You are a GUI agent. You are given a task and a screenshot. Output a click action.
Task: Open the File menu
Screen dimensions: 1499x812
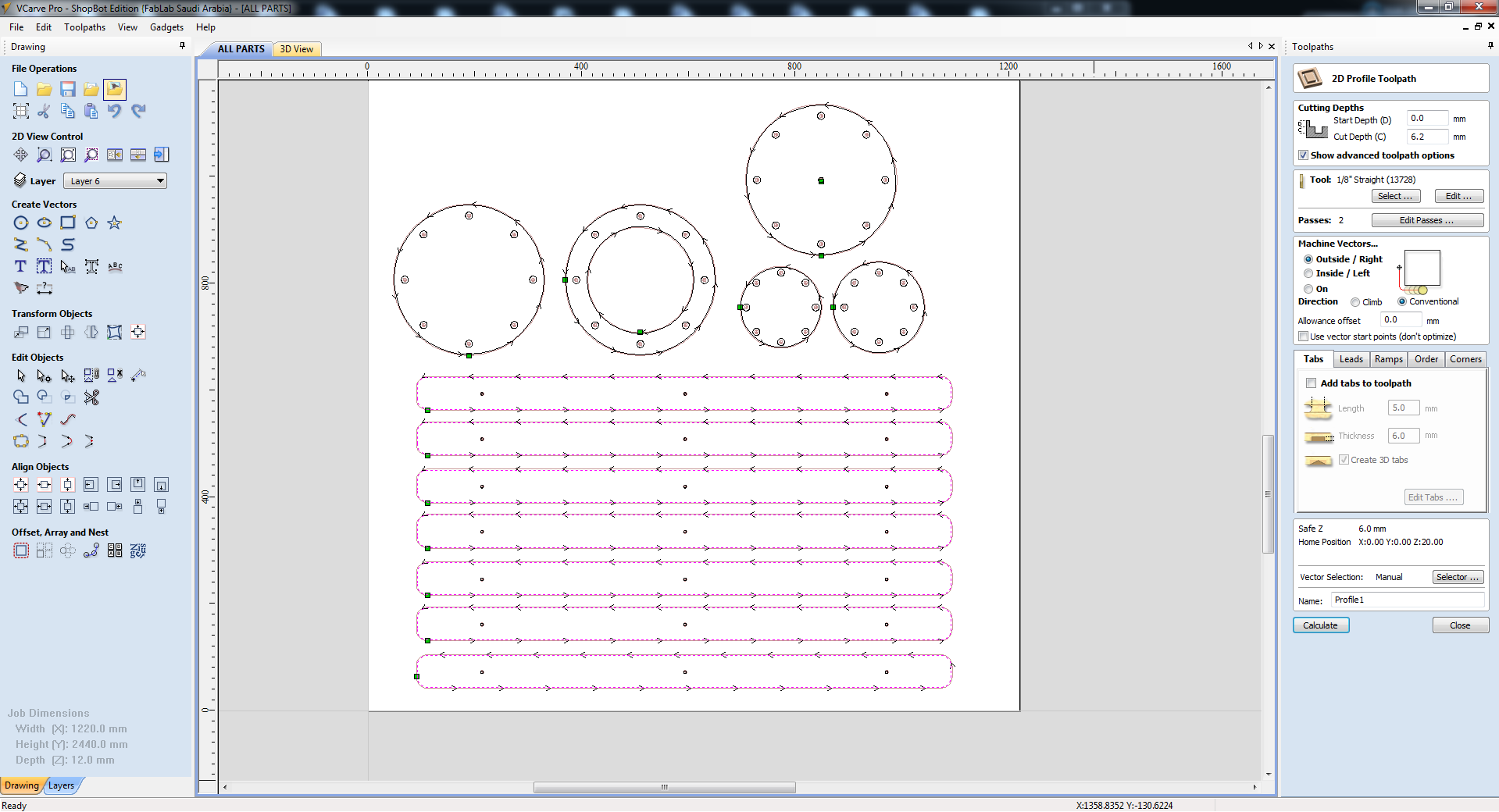tap(16, 27)
